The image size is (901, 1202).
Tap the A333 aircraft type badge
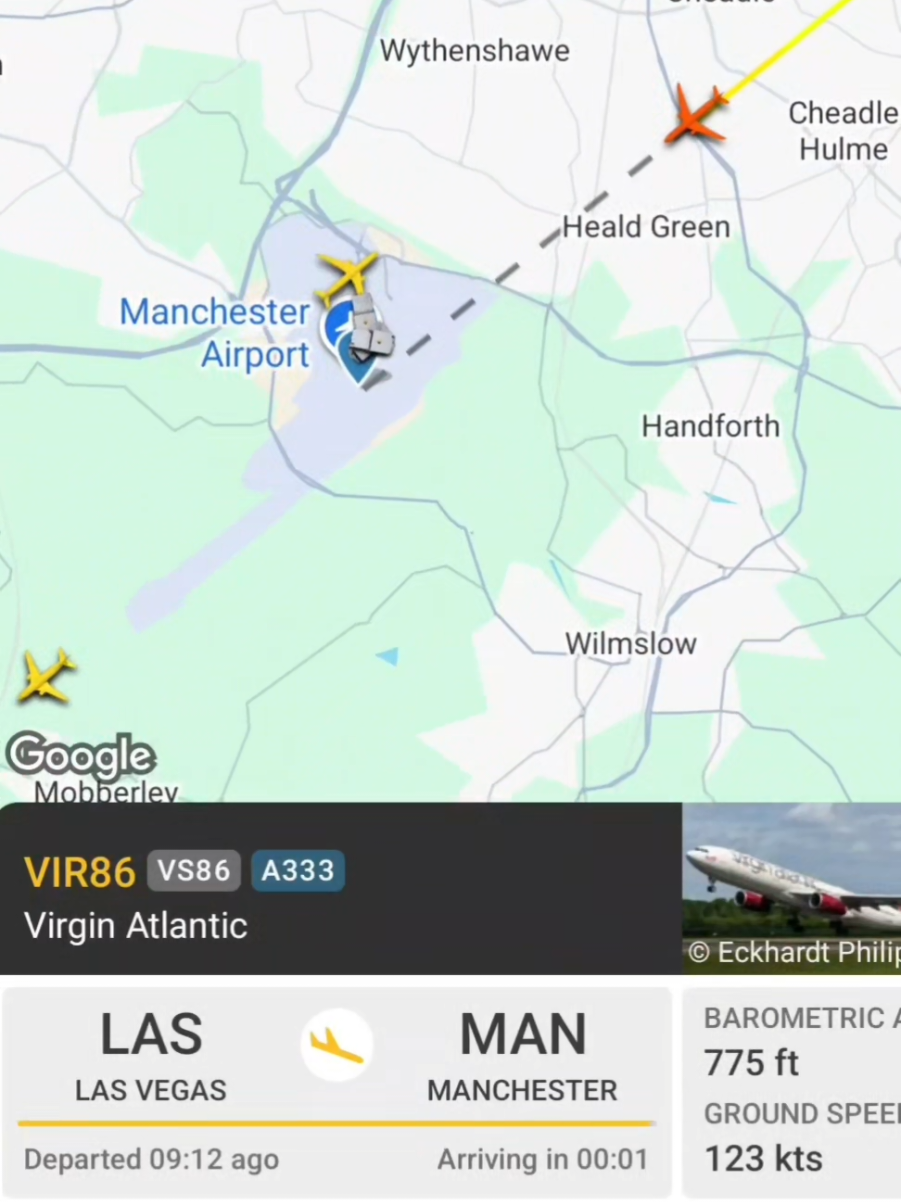click(298, 870)
